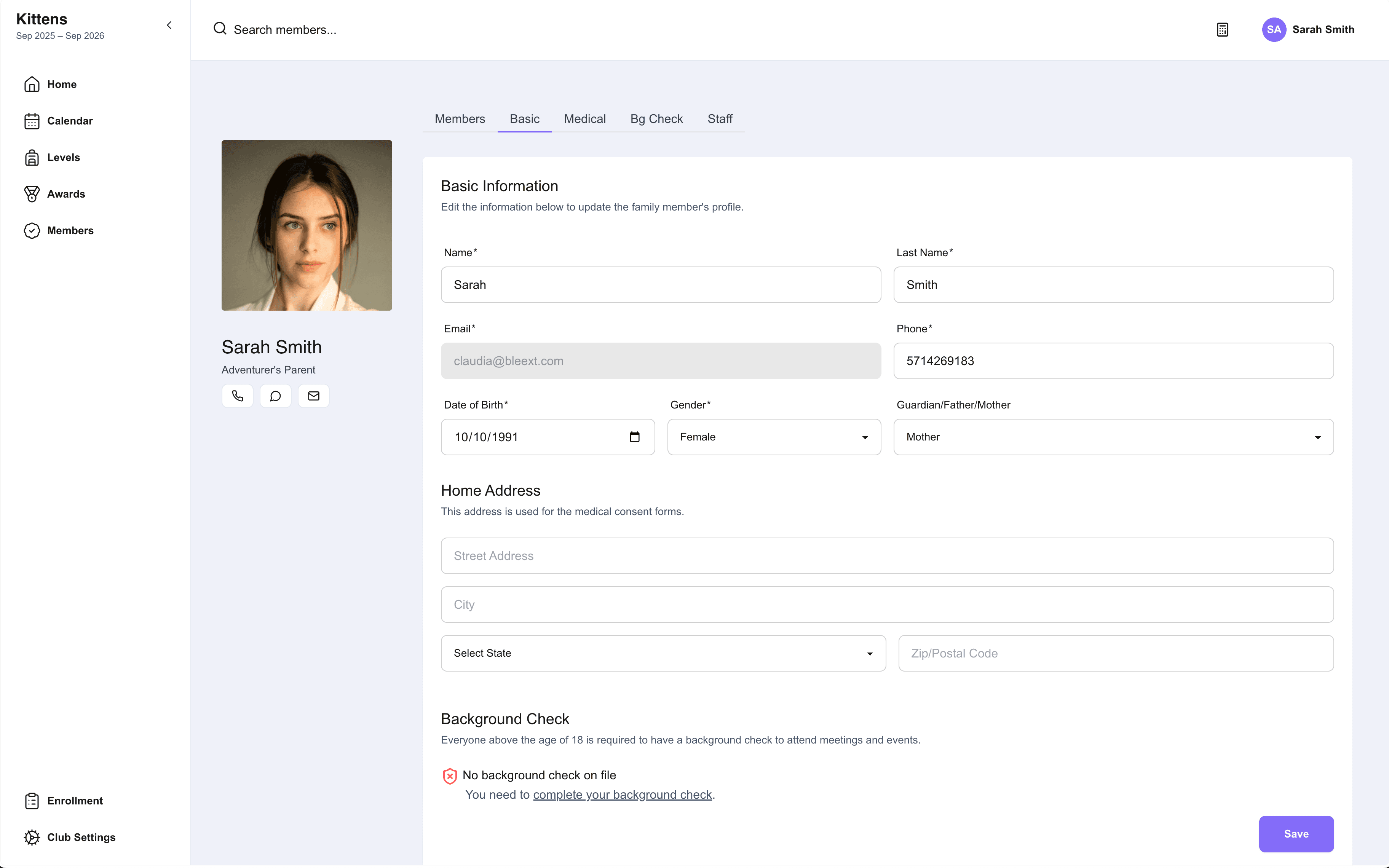The image size is (1389, 868).
Task: Focus the Search members field
Action: pyautogui.click(x=285, y=30)
